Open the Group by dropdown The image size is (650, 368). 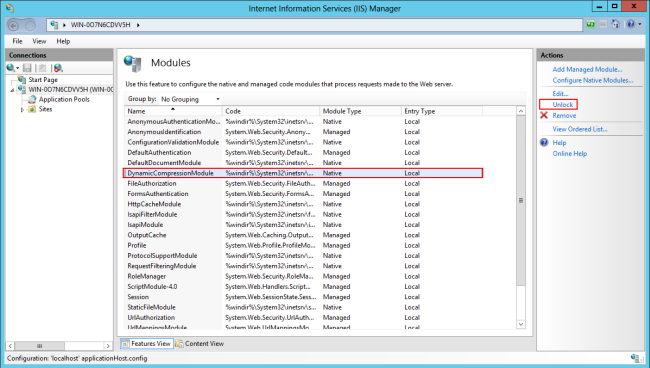190,99
